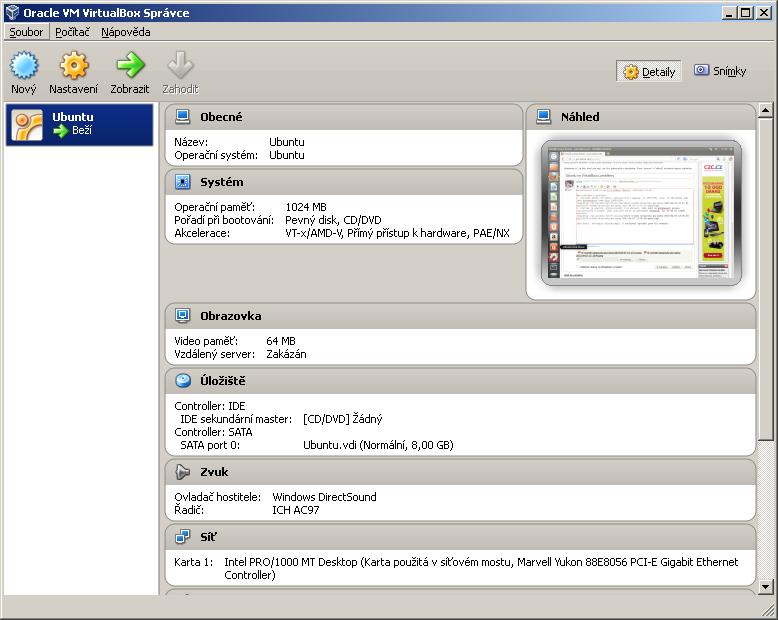Open Zvuk section header link
778x620 pixels.
point(214,472)
